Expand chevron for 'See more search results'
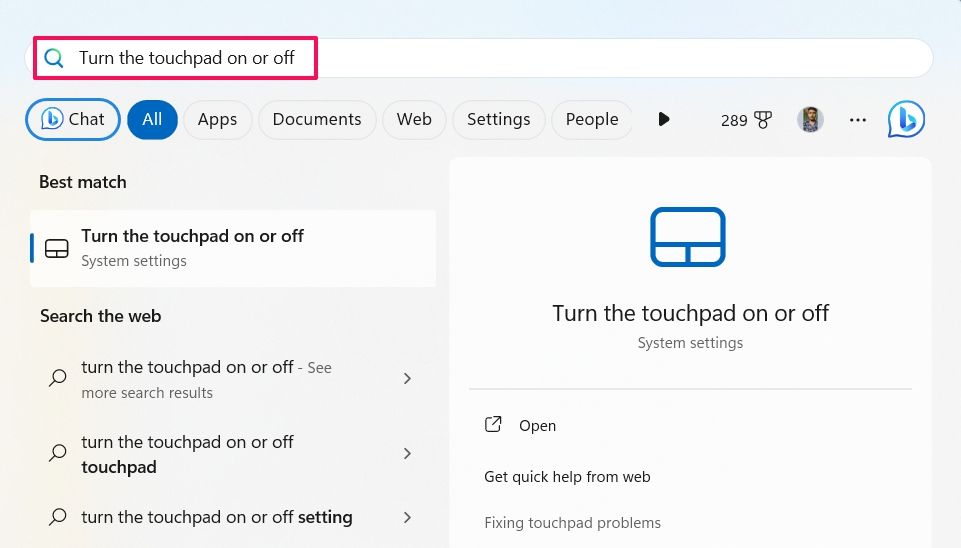This screenshot has height=548, width=961. [408, 379]
